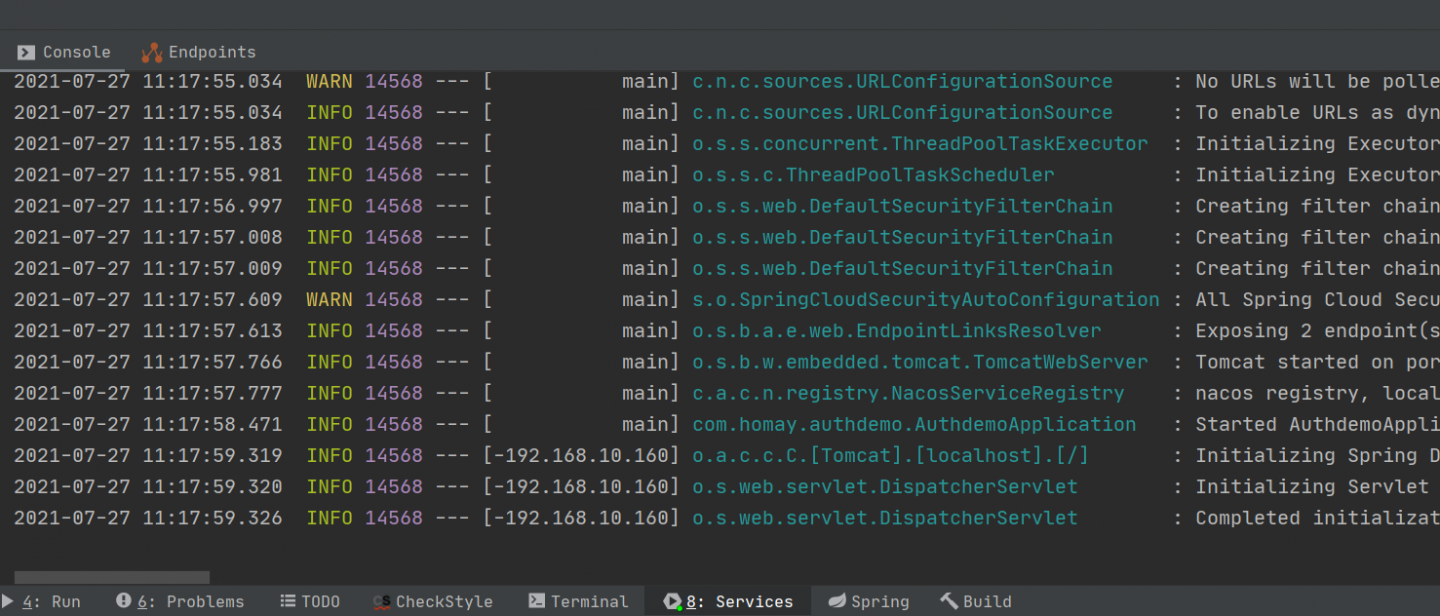This screenshot has width=1440, height=616.
Task: Switch to the Endpoints tab
Action: [198, 52]
